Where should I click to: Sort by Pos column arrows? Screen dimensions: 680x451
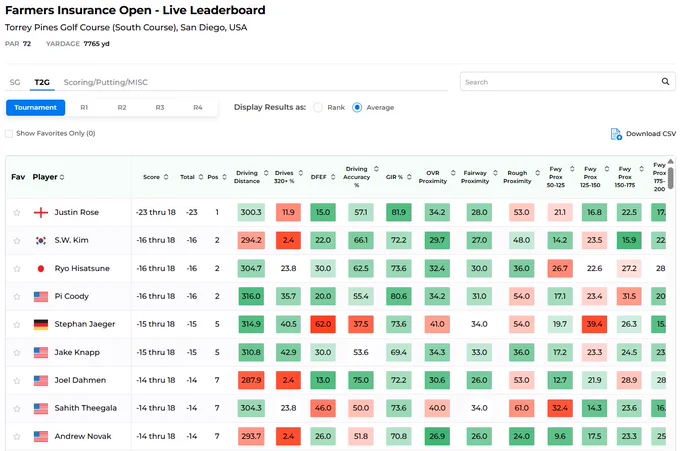tap(224, 177)
